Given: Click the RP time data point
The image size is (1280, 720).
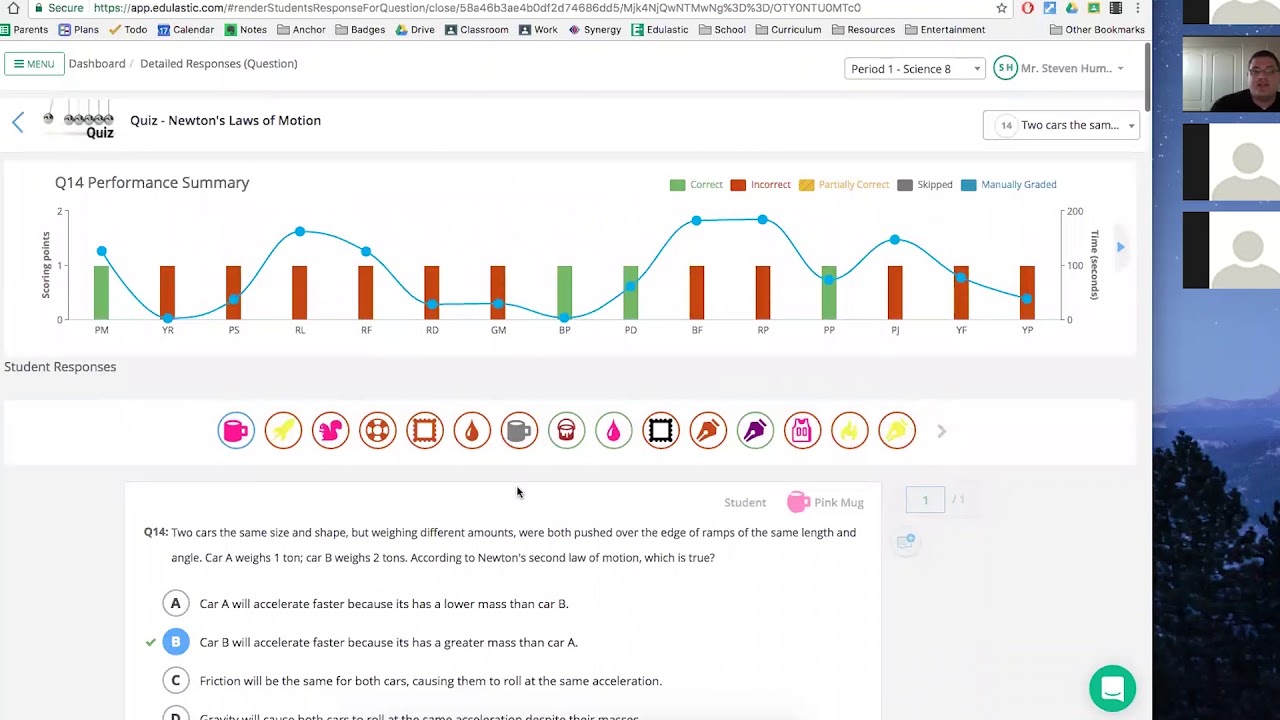Looking at the screenshot, I should pyautogui.click(x=763, y=220).
